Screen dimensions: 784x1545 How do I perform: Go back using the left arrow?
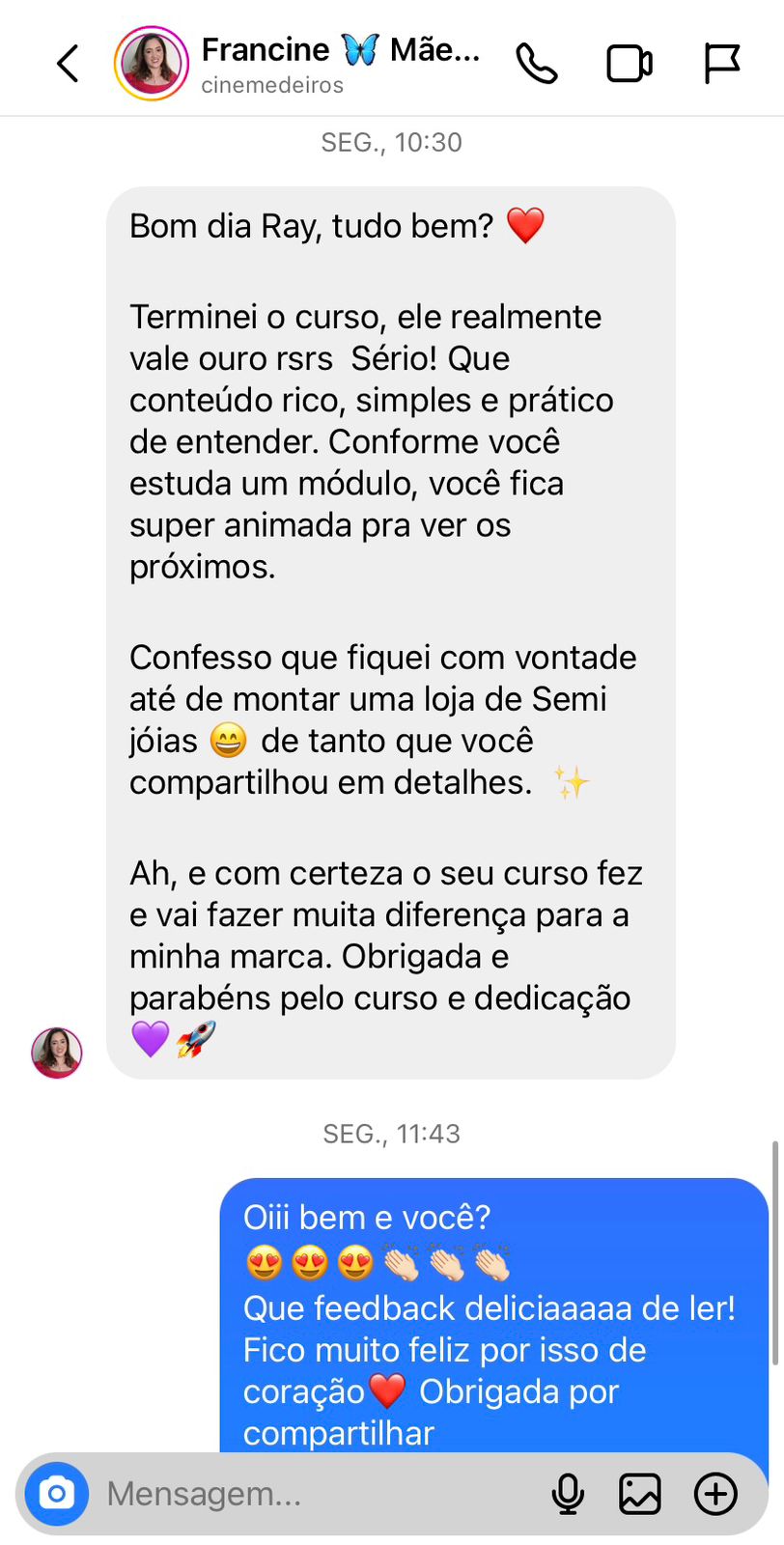[x=68, y=64]
